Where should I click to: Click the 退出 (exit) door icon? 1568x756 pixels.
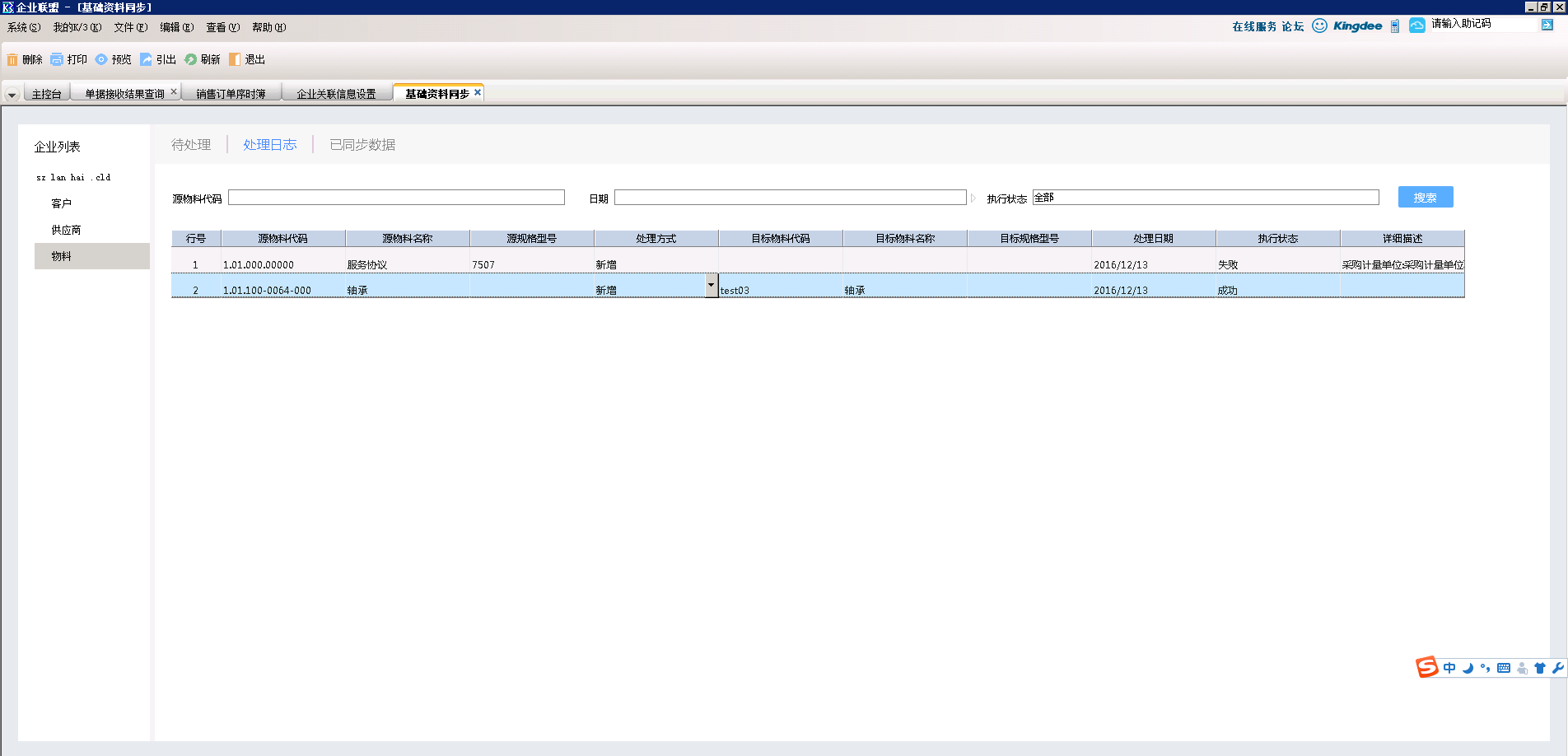(x=235, y=59)
